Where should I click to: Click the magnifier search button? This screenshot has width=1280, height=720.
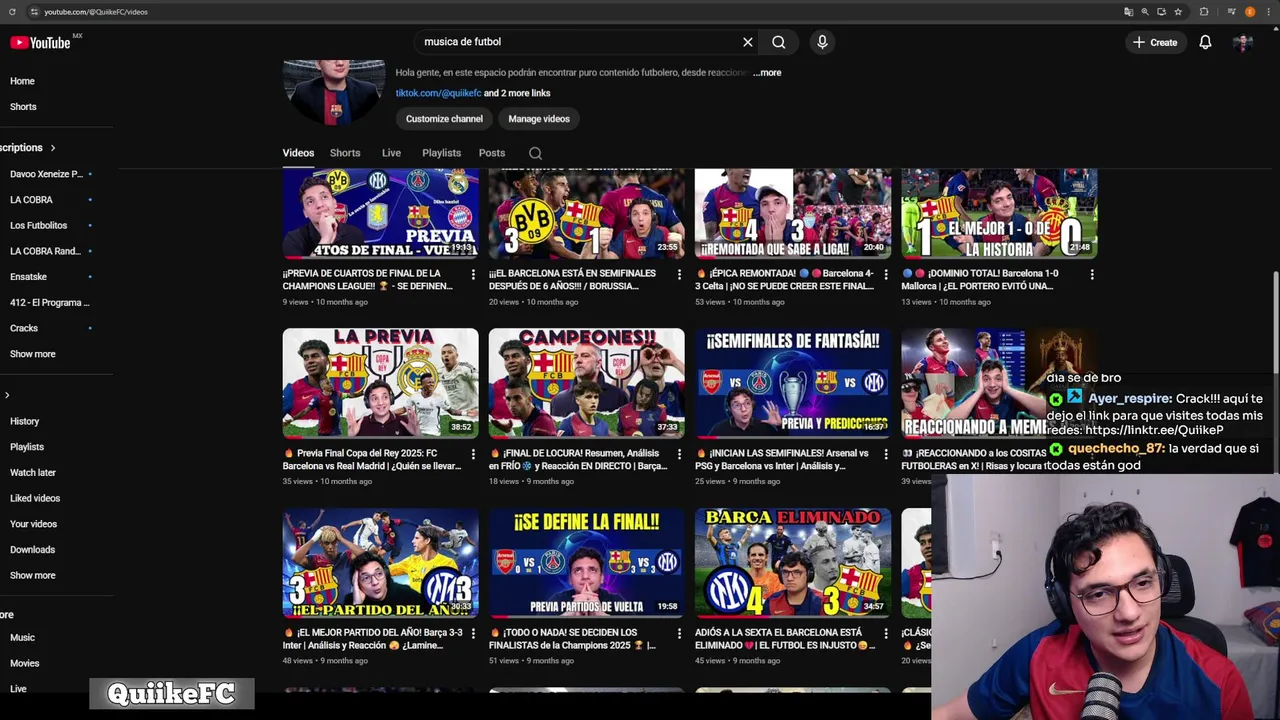[778, 42]
